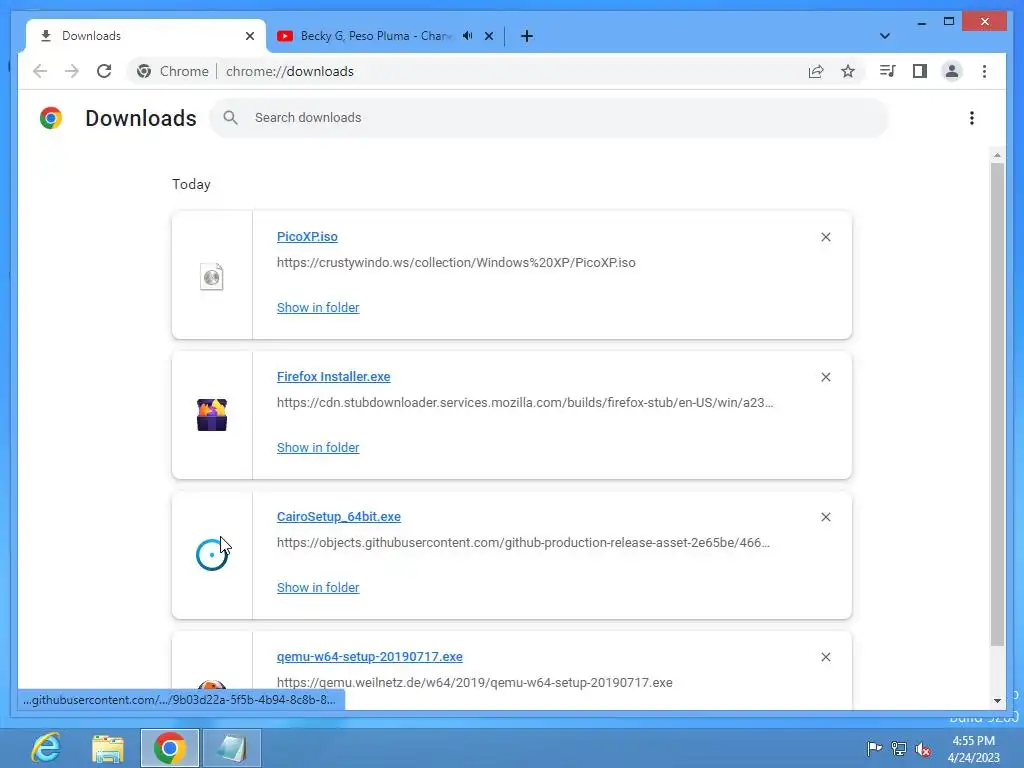Screen dimensions: 1024x768
Task: Click the muted volume tray icon
Action: (x=923, y=748)
